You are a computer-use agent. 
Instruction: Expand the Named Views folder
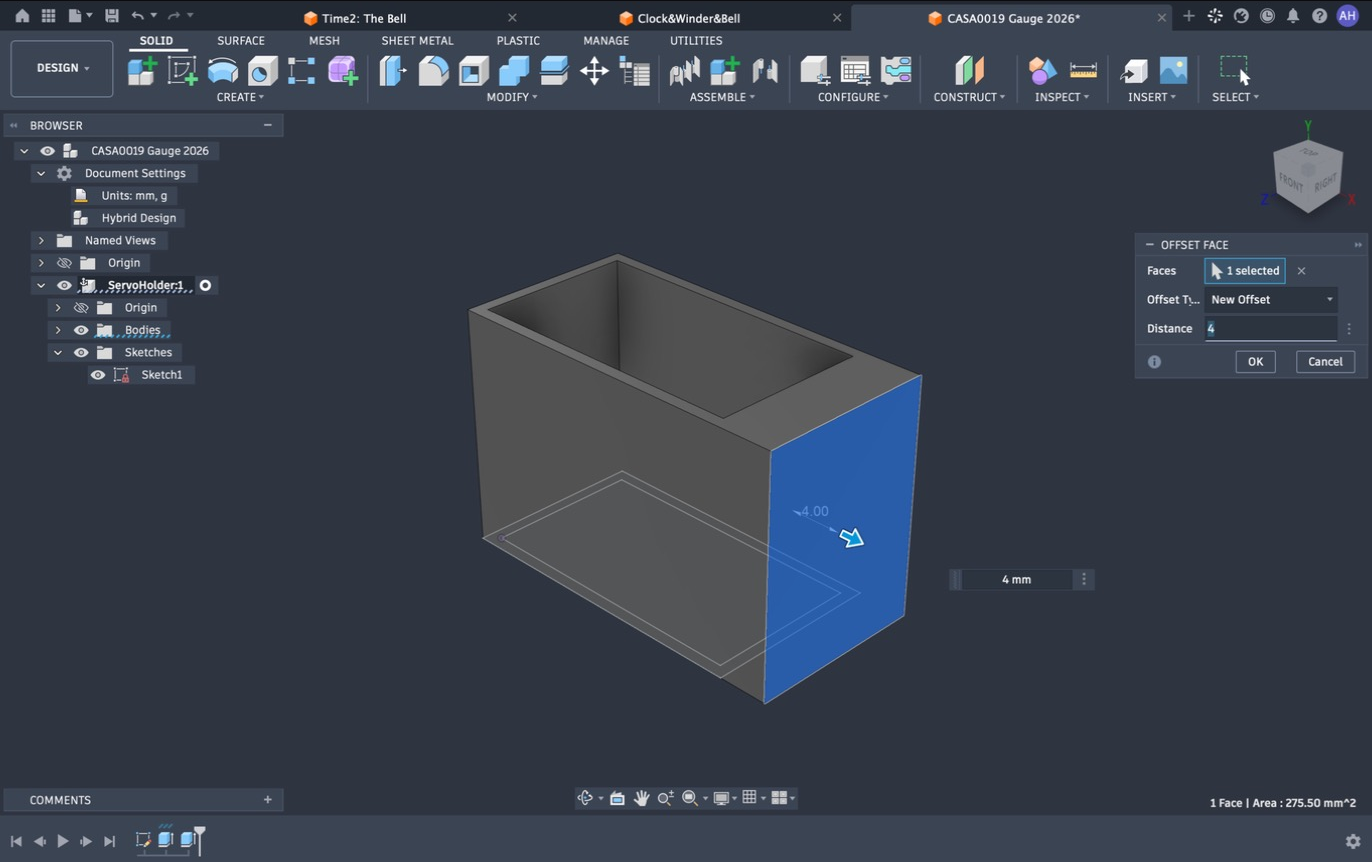[41, 241]
